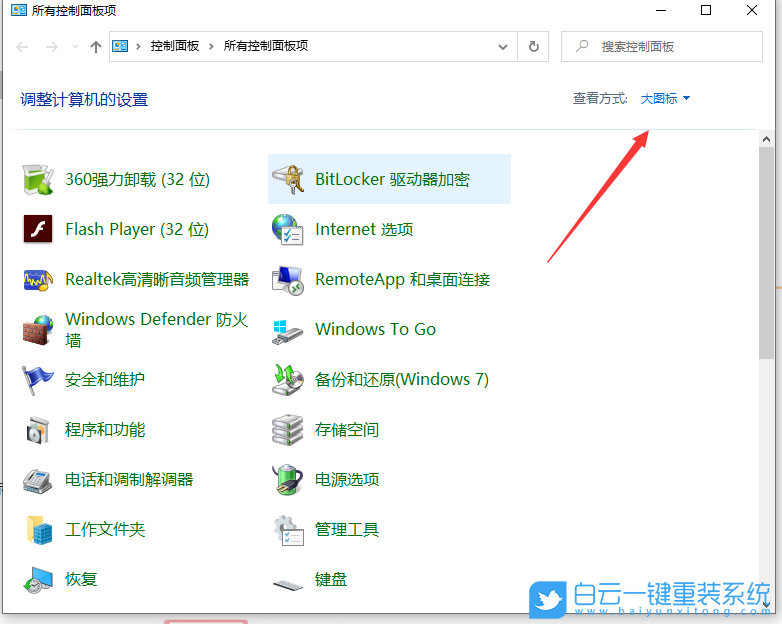The image size is (782, 624).
Task: Open Windows To Go link
Action: click(376, 329)
